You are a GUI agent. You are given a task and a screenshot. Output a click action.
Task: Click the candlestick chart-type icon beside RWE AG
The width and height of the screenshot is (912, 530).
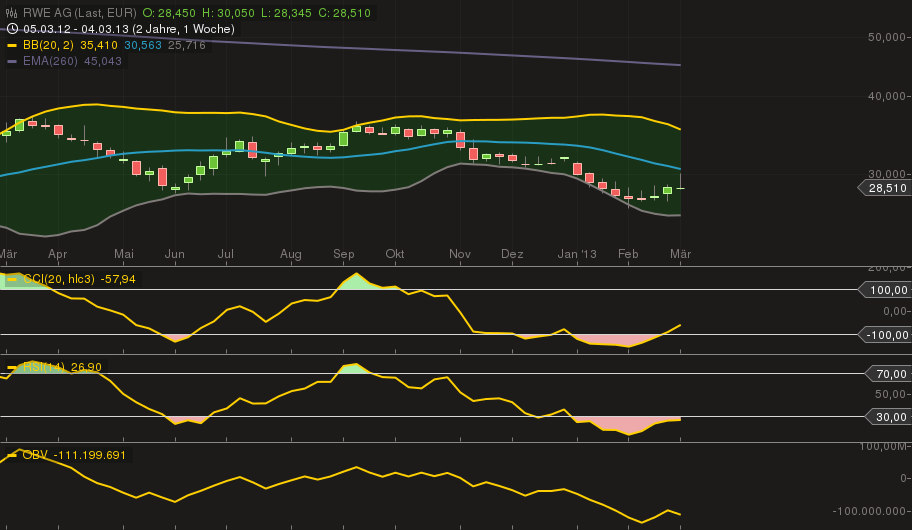pos(12,13)
